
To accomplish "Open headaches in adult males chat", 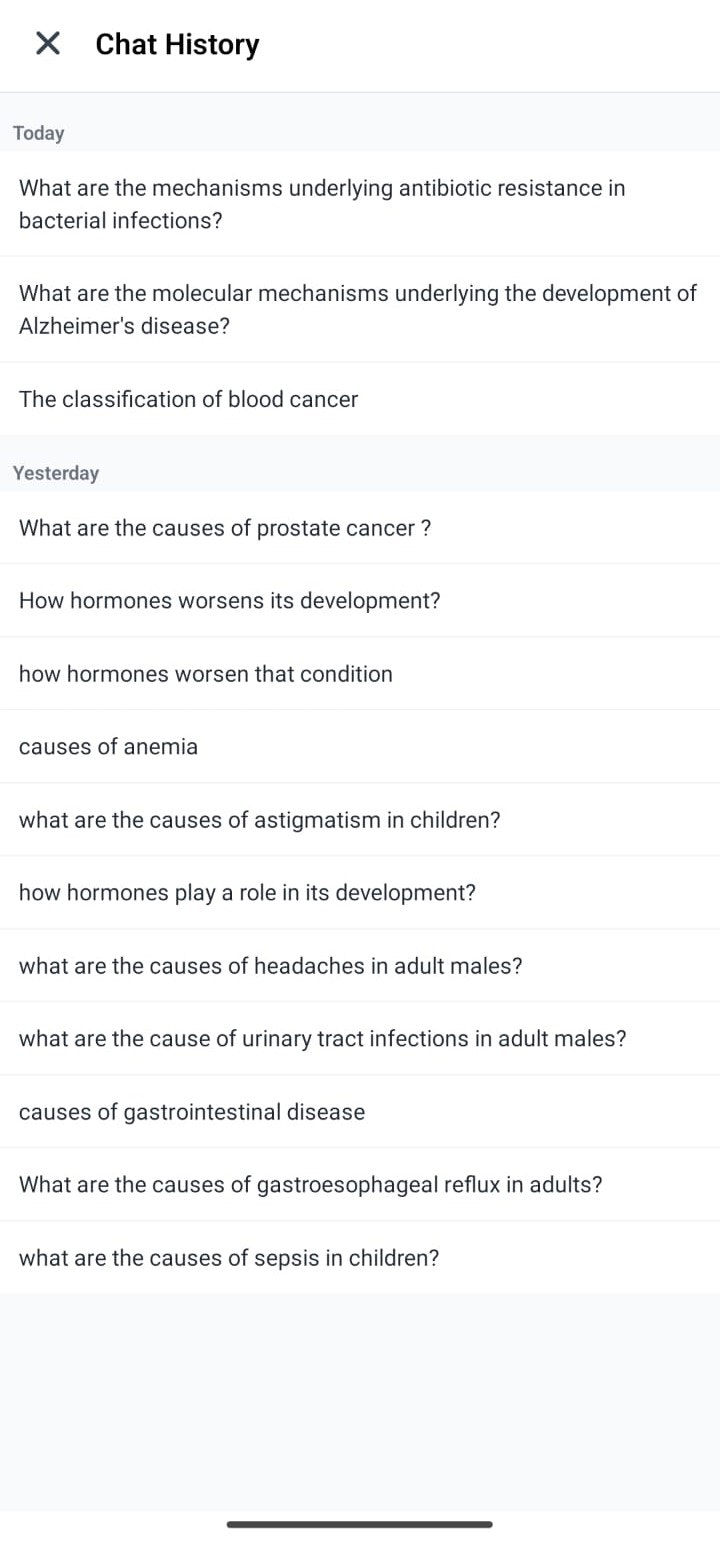I will [x=271, y=966].
